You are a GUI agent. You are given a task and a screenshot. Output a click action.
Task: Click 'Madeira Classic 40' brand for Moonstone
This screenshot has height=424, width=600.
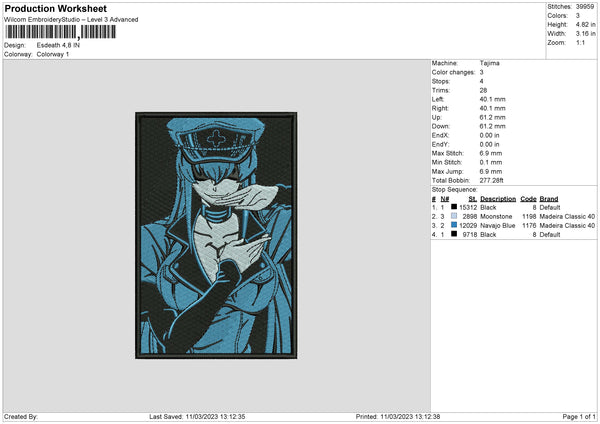click(x=567, y=217)
